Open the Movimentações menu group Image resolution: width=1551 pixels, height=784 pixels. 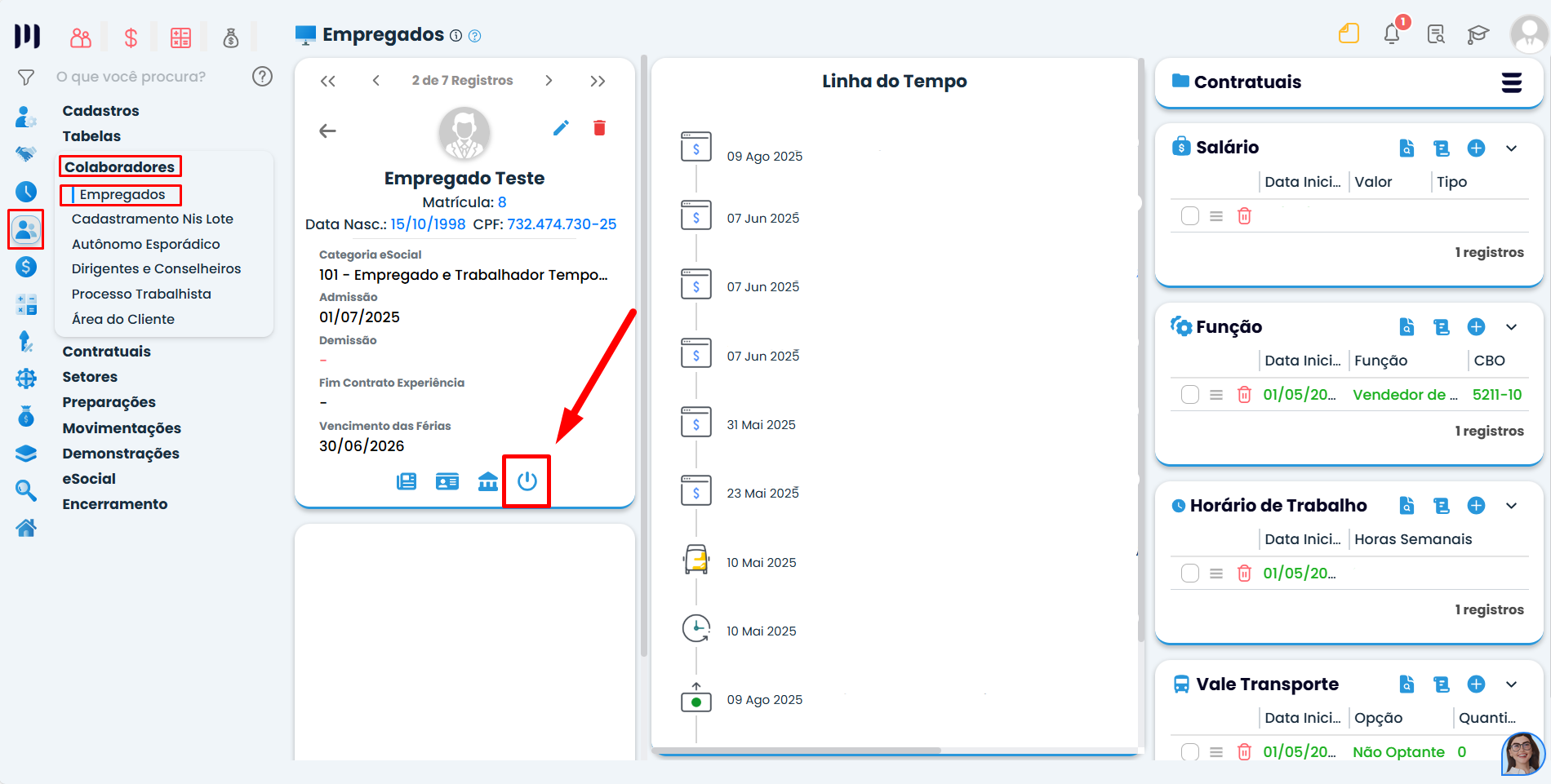(x=122, y=428)
